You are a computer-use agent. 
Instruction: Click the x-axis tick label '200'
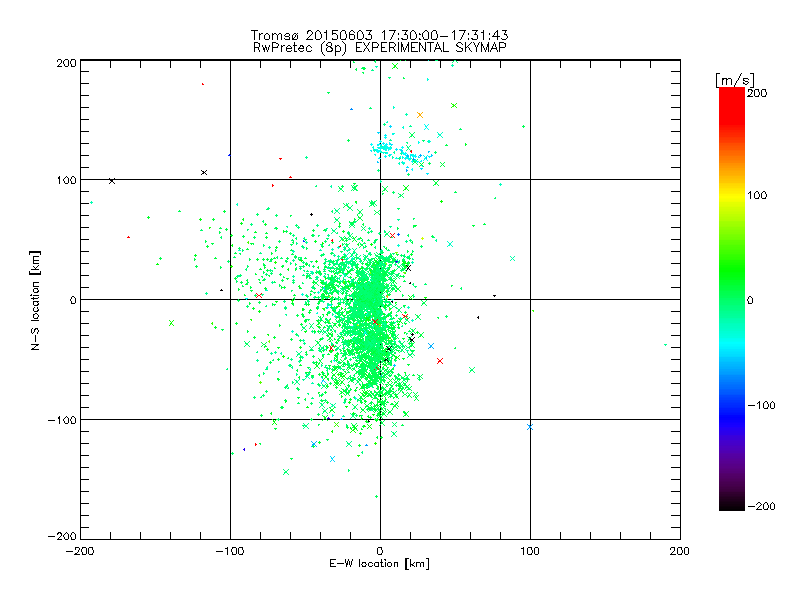pos(680,551)
